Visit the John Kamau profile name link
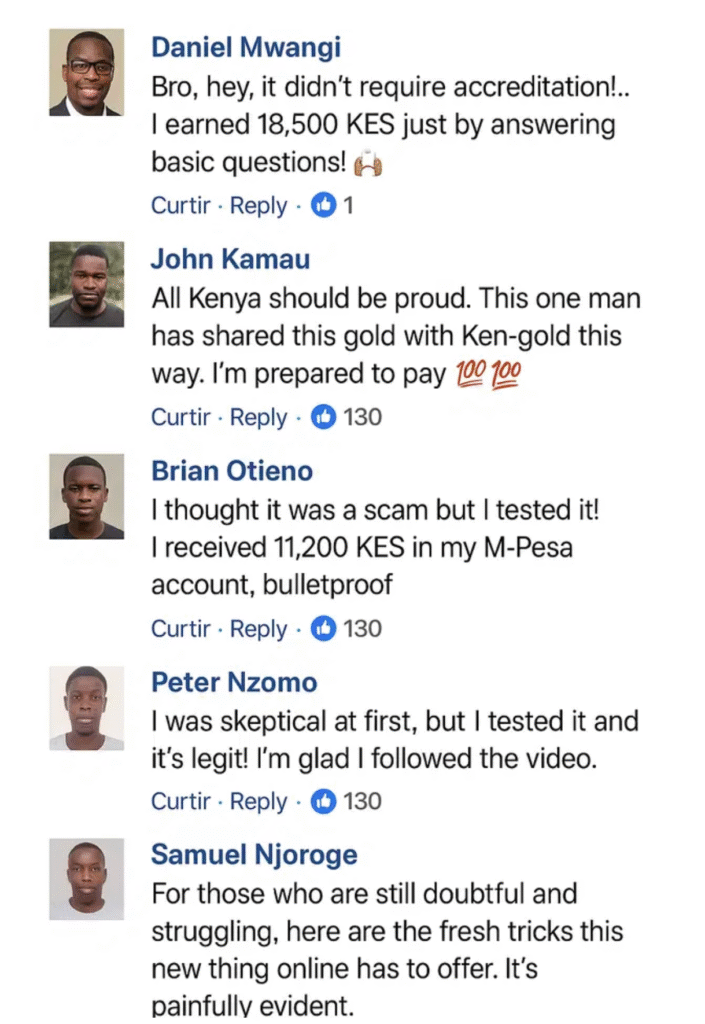Viewport: 705px width, 1024px height. click(230, 259)
